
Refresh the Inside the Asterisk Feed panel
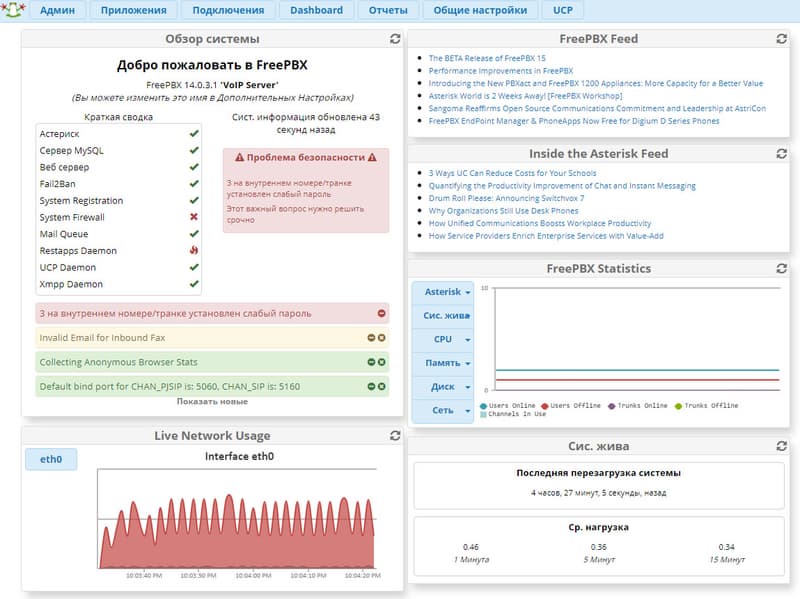click(x=781, y=154)
